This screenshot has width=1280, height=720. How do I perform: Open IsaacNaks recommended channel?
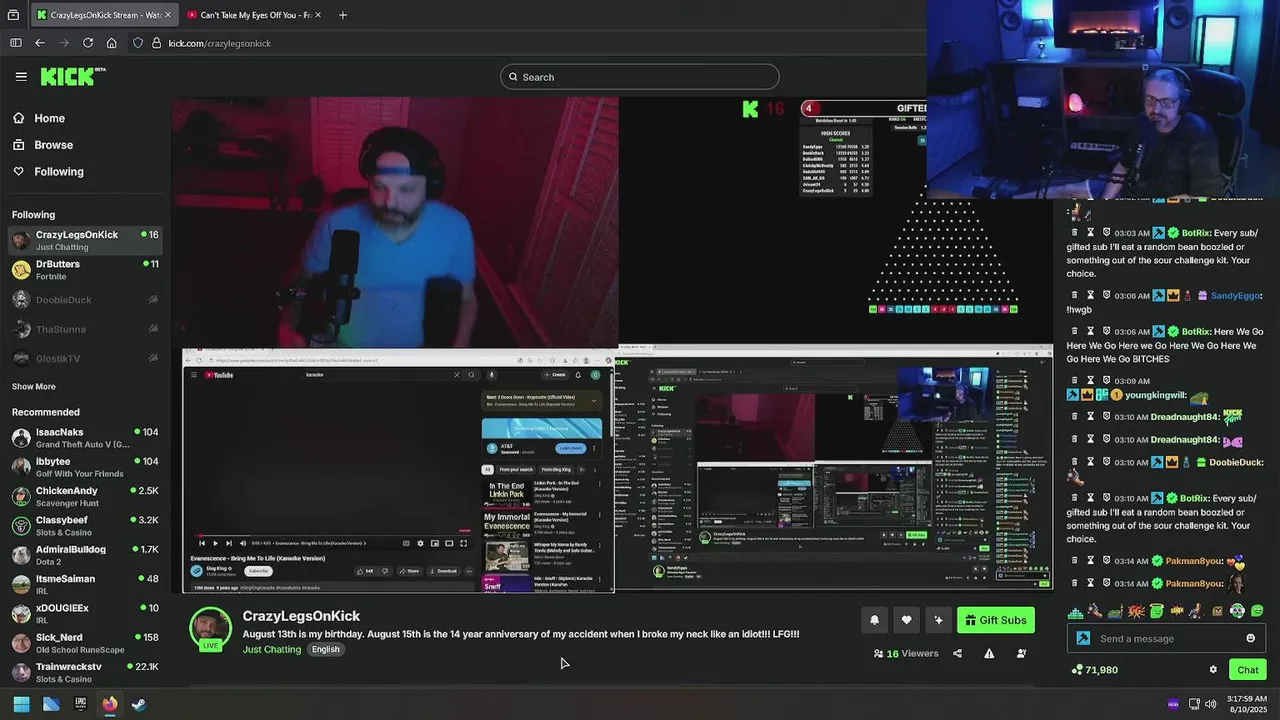point(85,438)
